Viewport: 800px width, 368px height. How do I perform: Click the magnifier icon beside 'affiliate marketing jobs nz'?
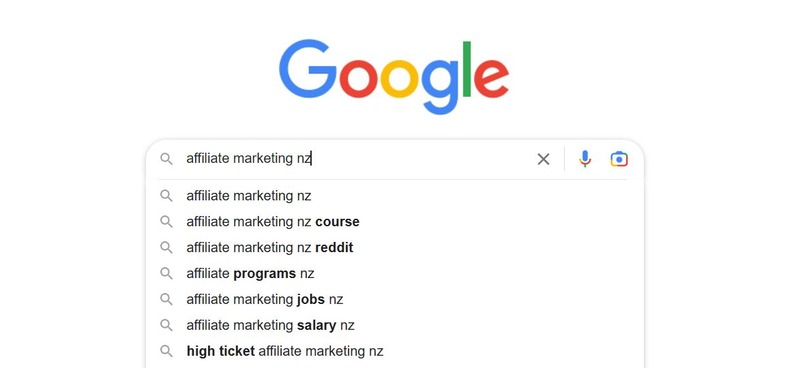point(166,299)
